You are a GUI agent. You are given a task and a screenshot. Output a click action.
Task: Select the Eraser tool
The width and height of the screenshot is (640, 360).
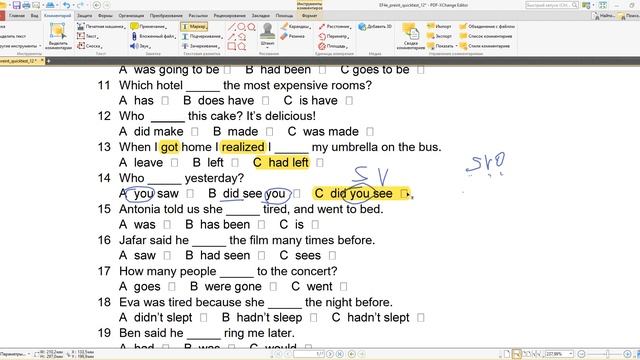(293, 36)
